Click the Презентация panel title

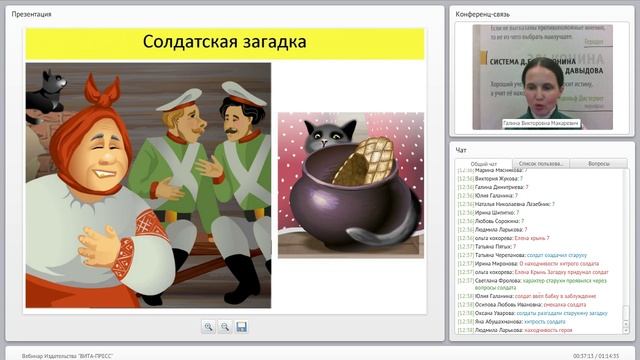[x=31, y=14]
